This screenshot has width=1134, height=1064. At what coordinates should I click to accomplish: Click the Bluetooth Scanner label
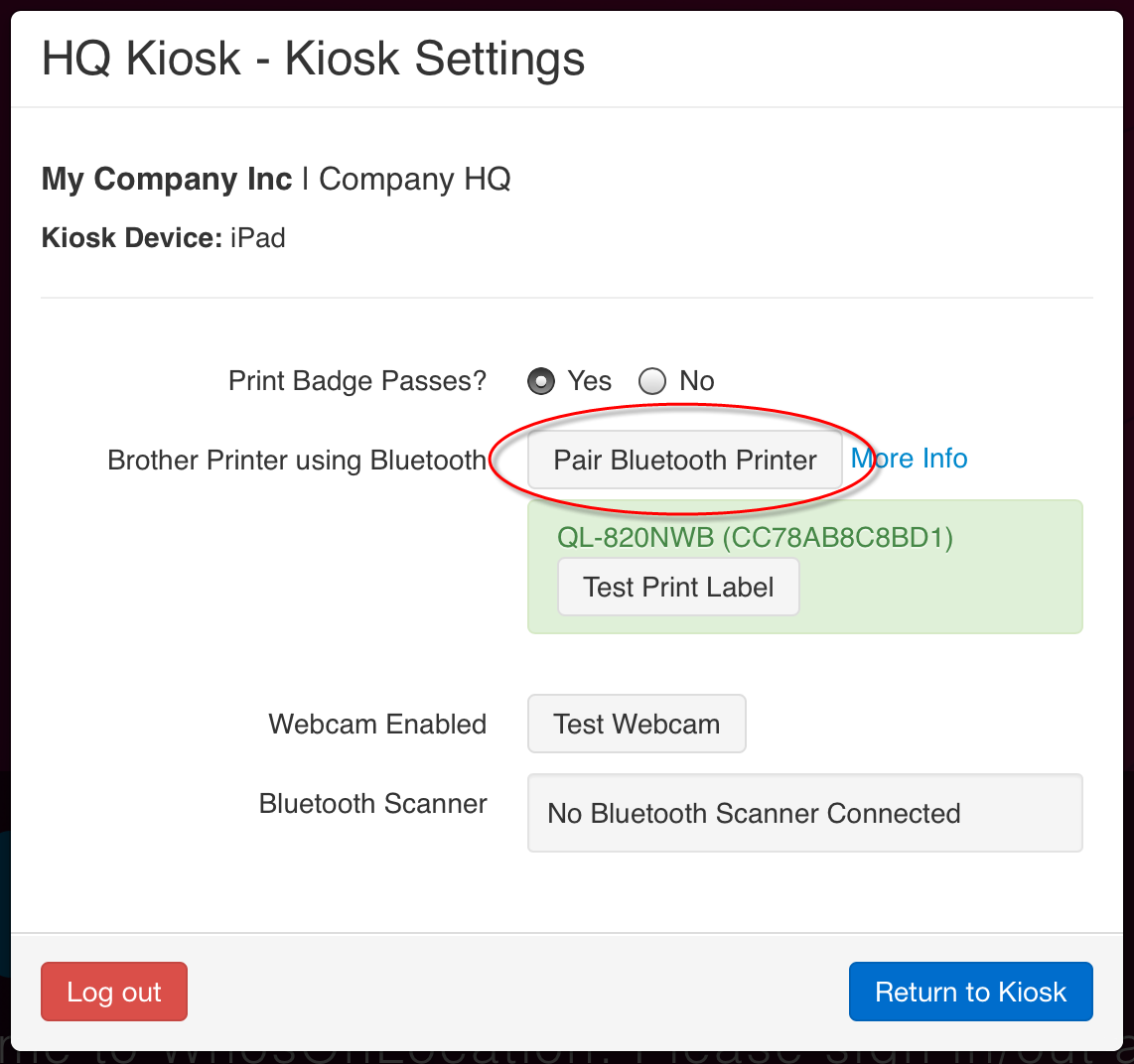(x=373, y=804)
